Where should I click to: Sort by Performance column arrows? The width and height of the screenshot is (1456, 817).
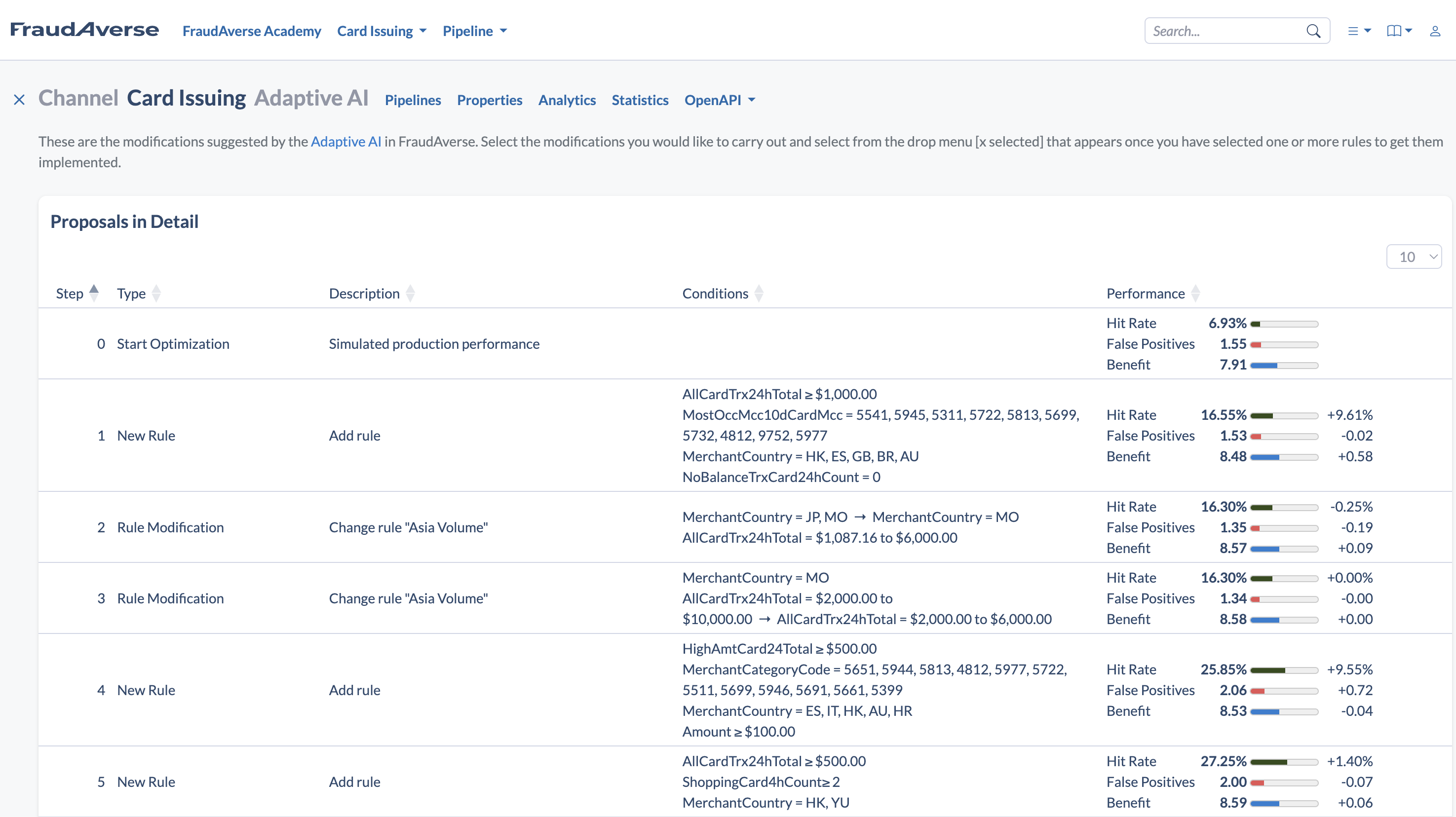tap(1195, 293)
